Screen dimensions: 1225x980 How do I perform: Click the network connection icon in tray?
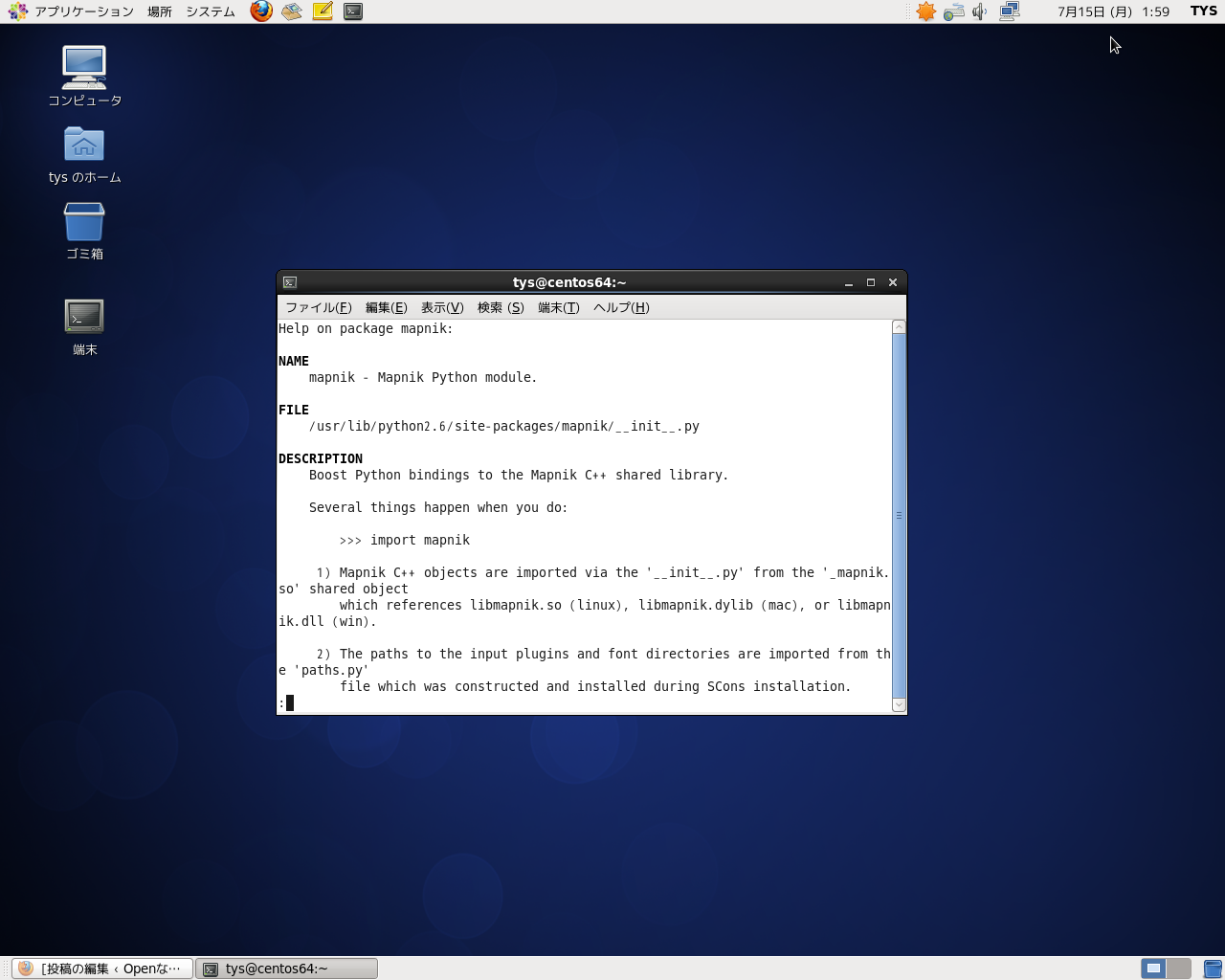1009,11
